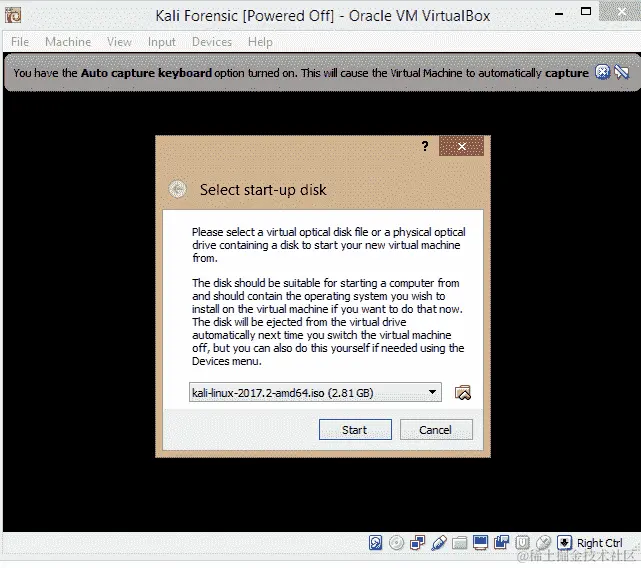Open the Help menu
This screenshot has width=641, height=568.
pos(260,42)
